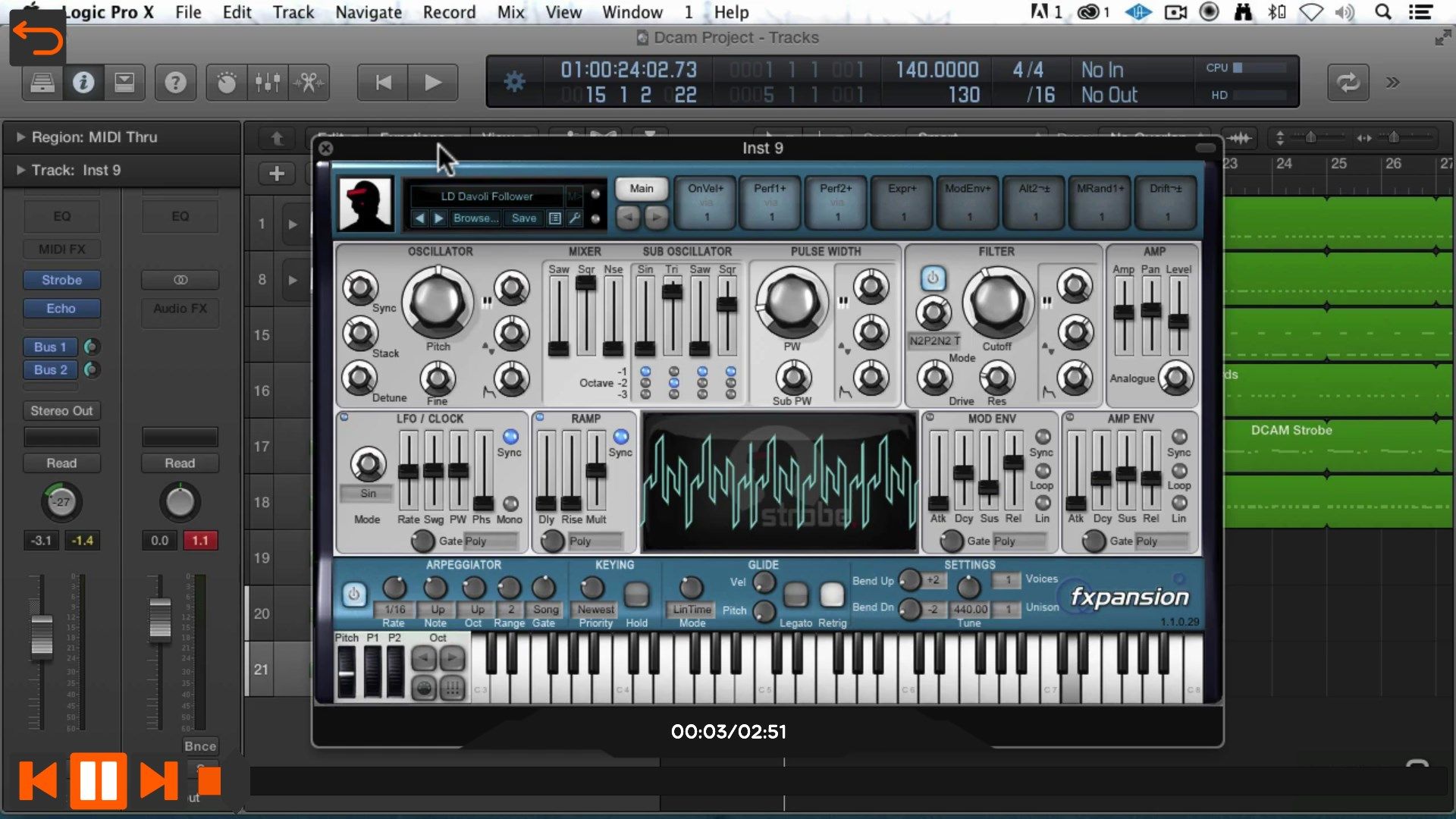Open the Navigate menu
The width and height of the screenshot is (1456, 819).
click(369, 12)
